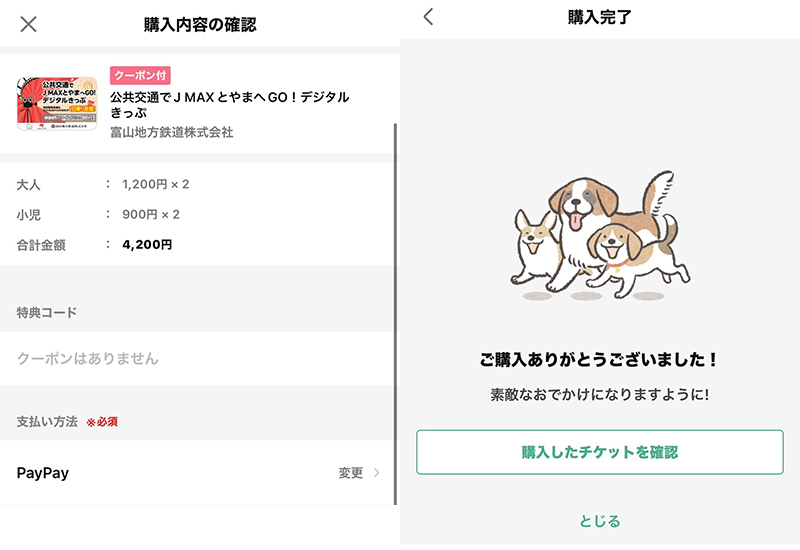Click the 富山地方鉄道株式会社 company name
The image size is (800, 550).
click(171, 132)
